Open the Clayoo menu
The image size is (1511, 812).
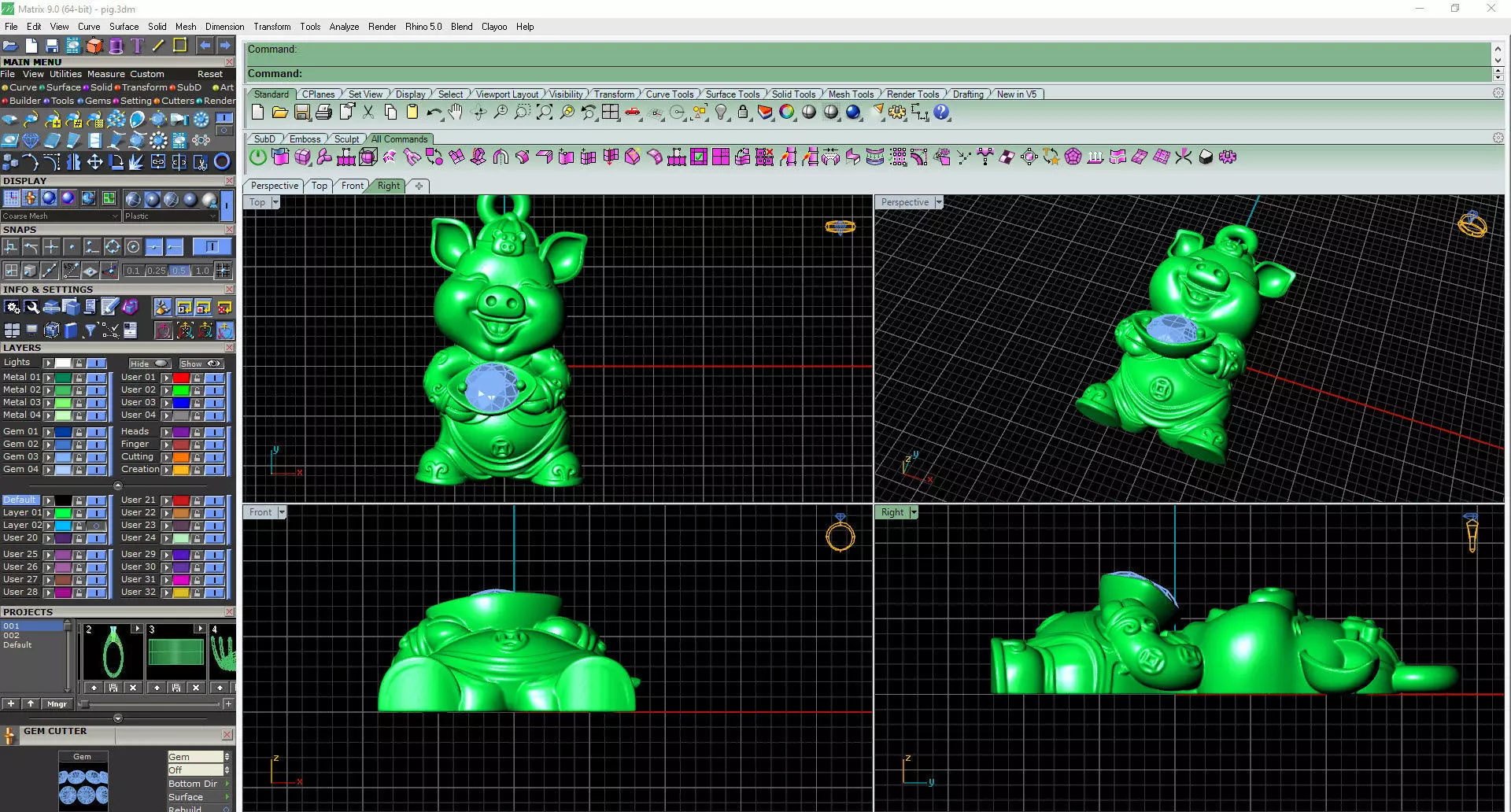pyautogui.click(x=494, y=27)
